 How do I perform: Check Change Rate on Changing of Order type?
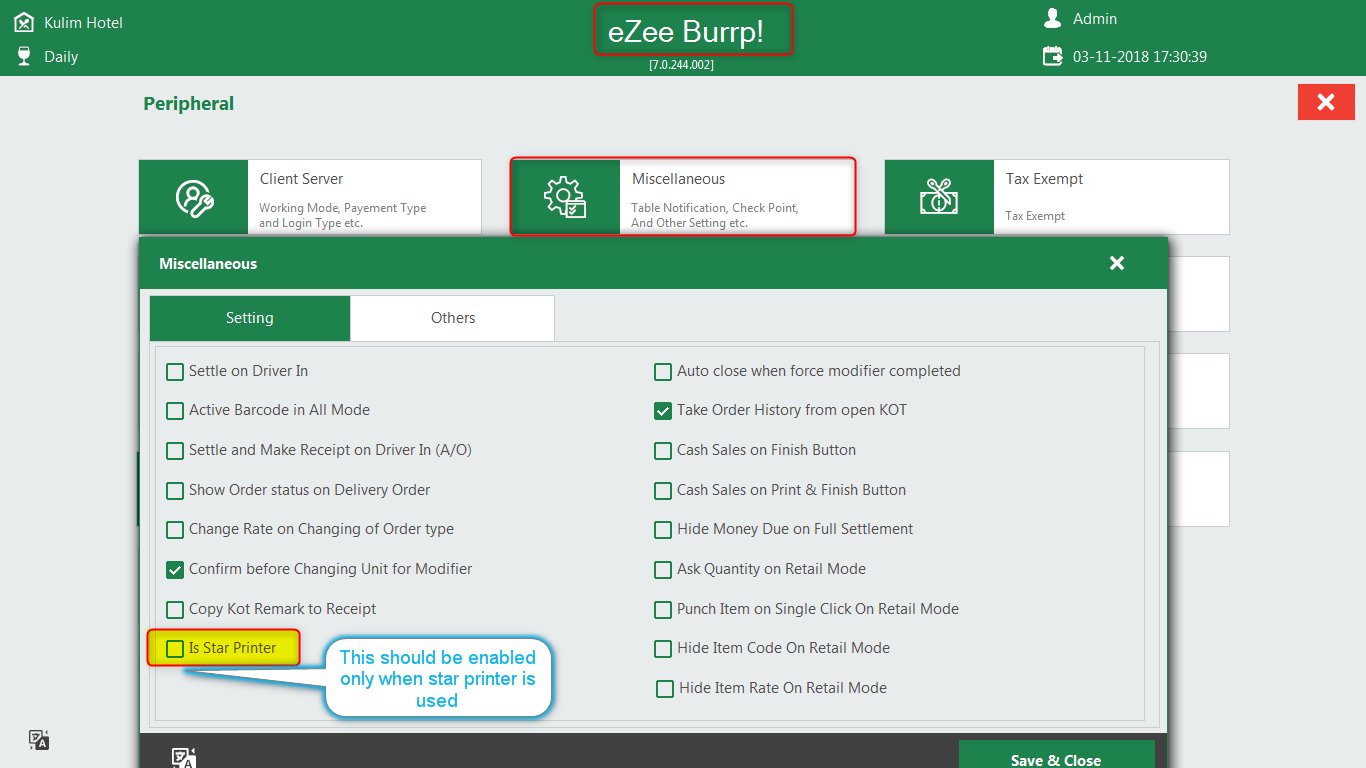click(175, 530)
